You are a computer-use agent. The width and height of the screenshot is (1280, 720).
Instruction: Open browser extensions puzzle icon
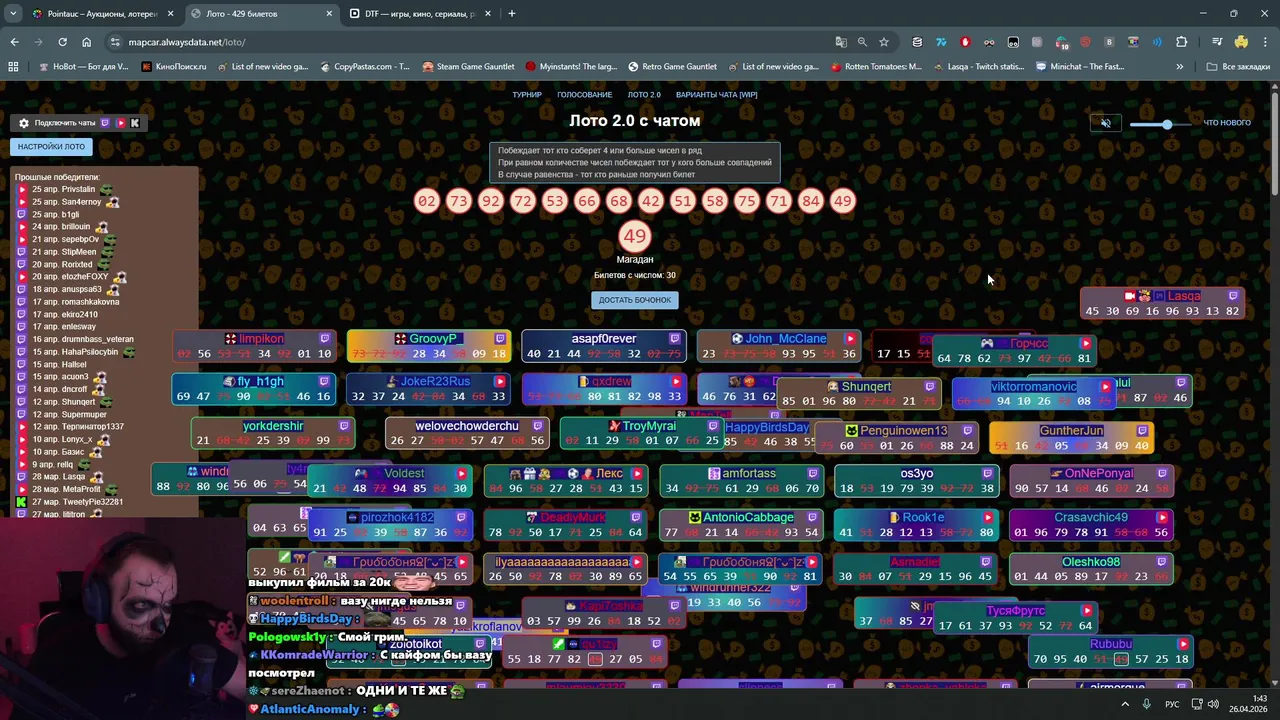click(x=1182, y=42)
